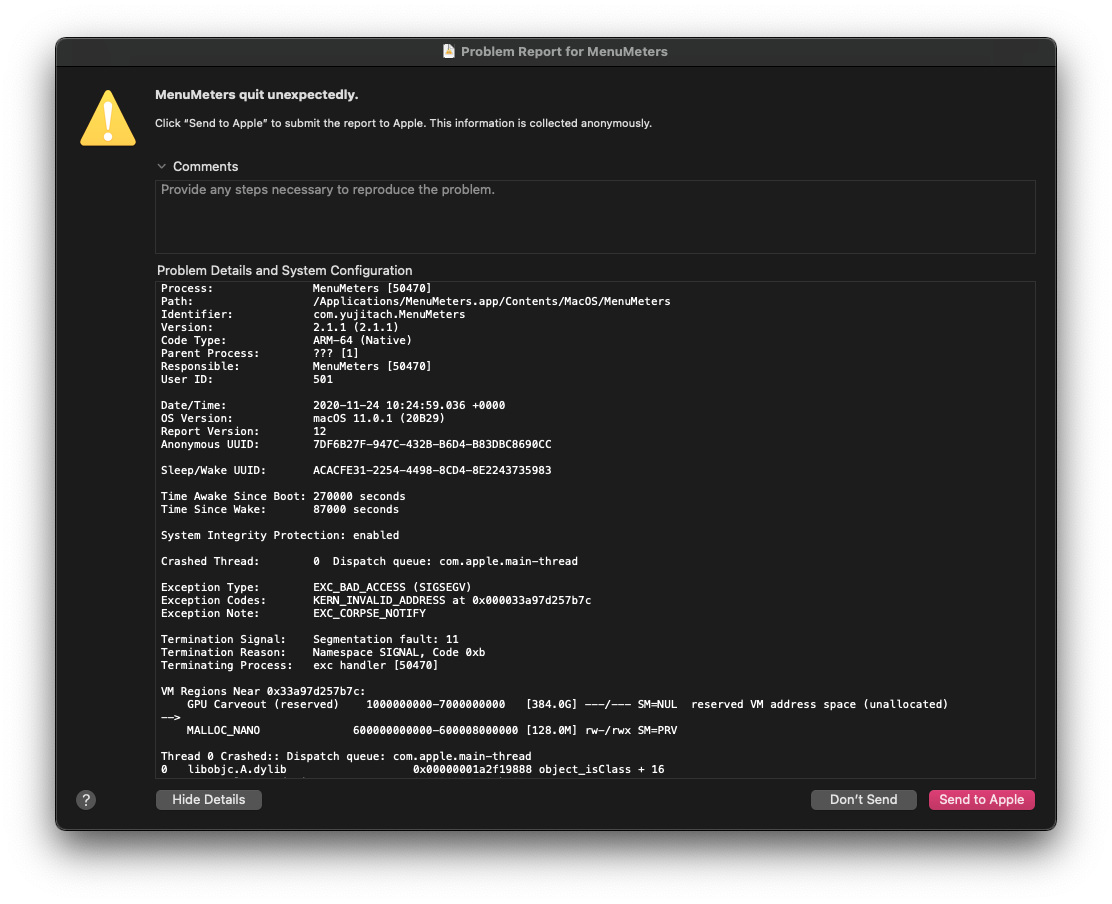
Task: Click the 'Report Version: 12' line
Action: pos(243,431)
